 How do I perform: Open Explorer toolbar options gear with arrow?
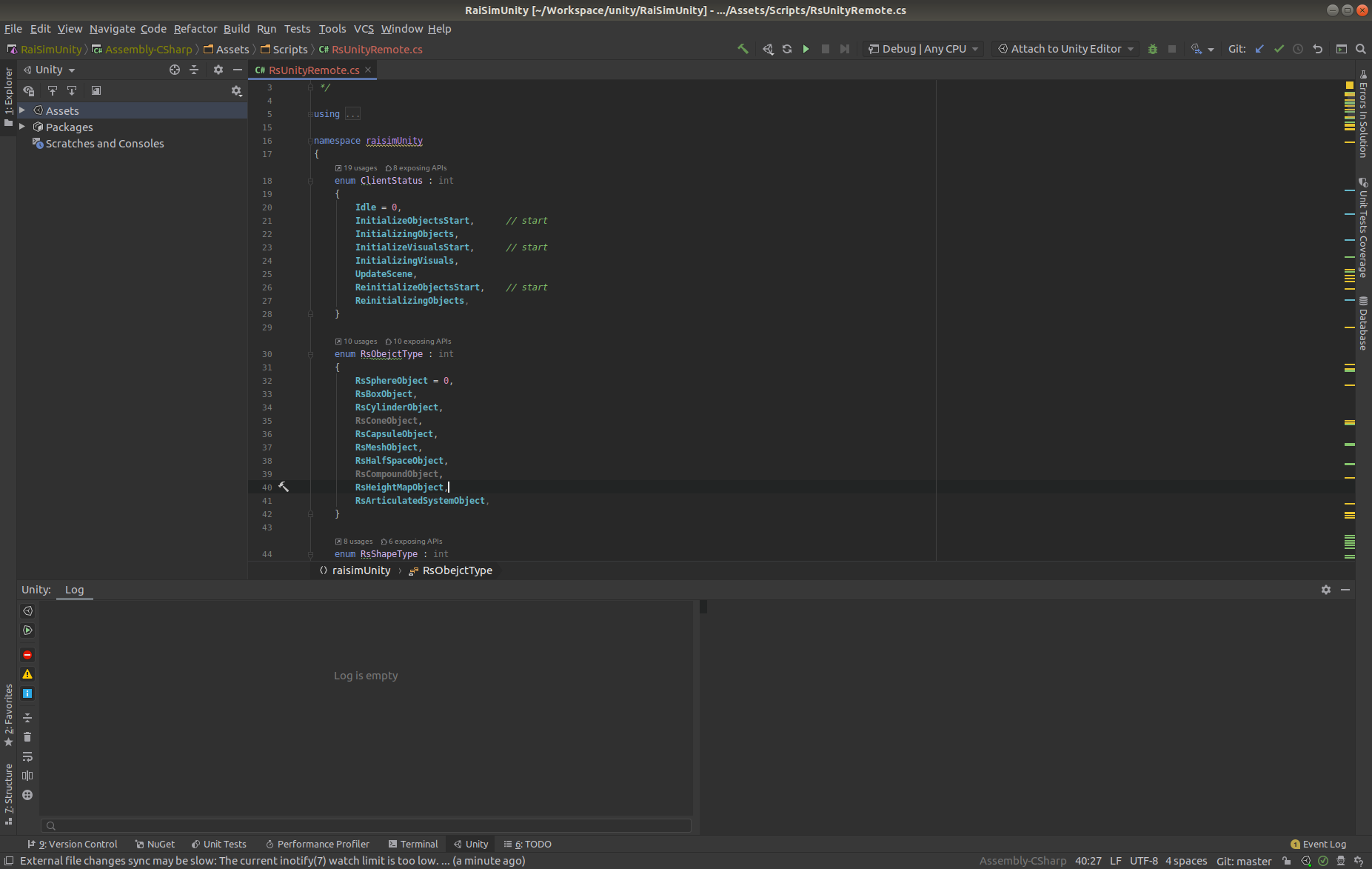coord(236,90)
